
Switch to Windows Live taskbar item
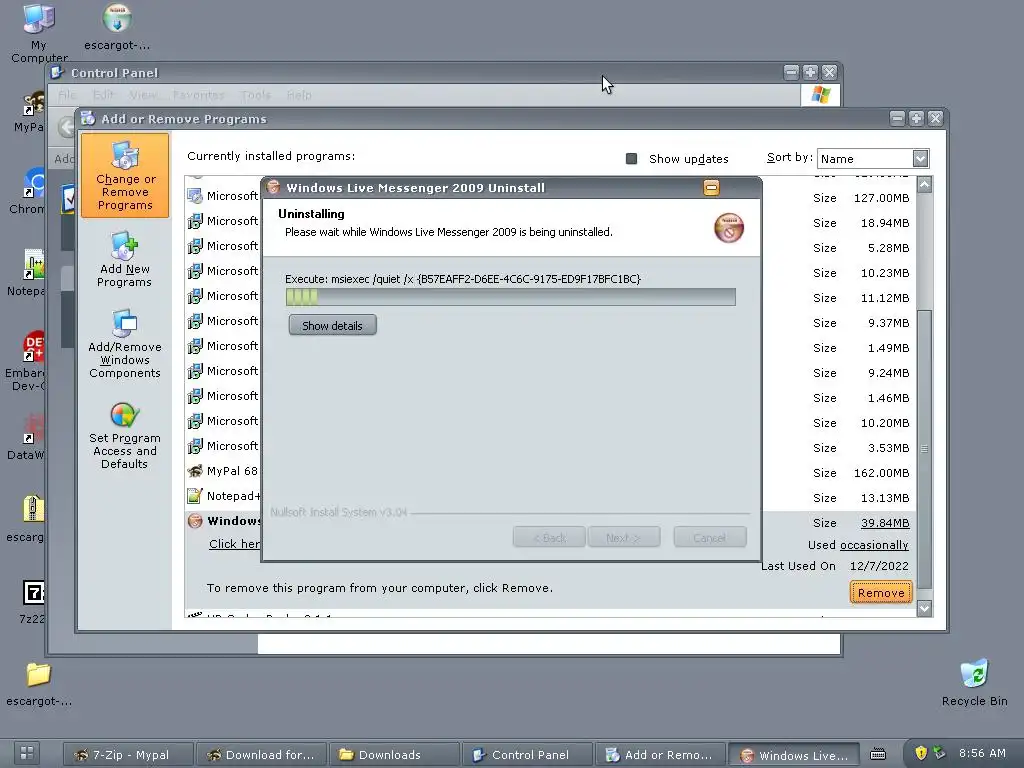pyautogui.click(x=793, y=754)
